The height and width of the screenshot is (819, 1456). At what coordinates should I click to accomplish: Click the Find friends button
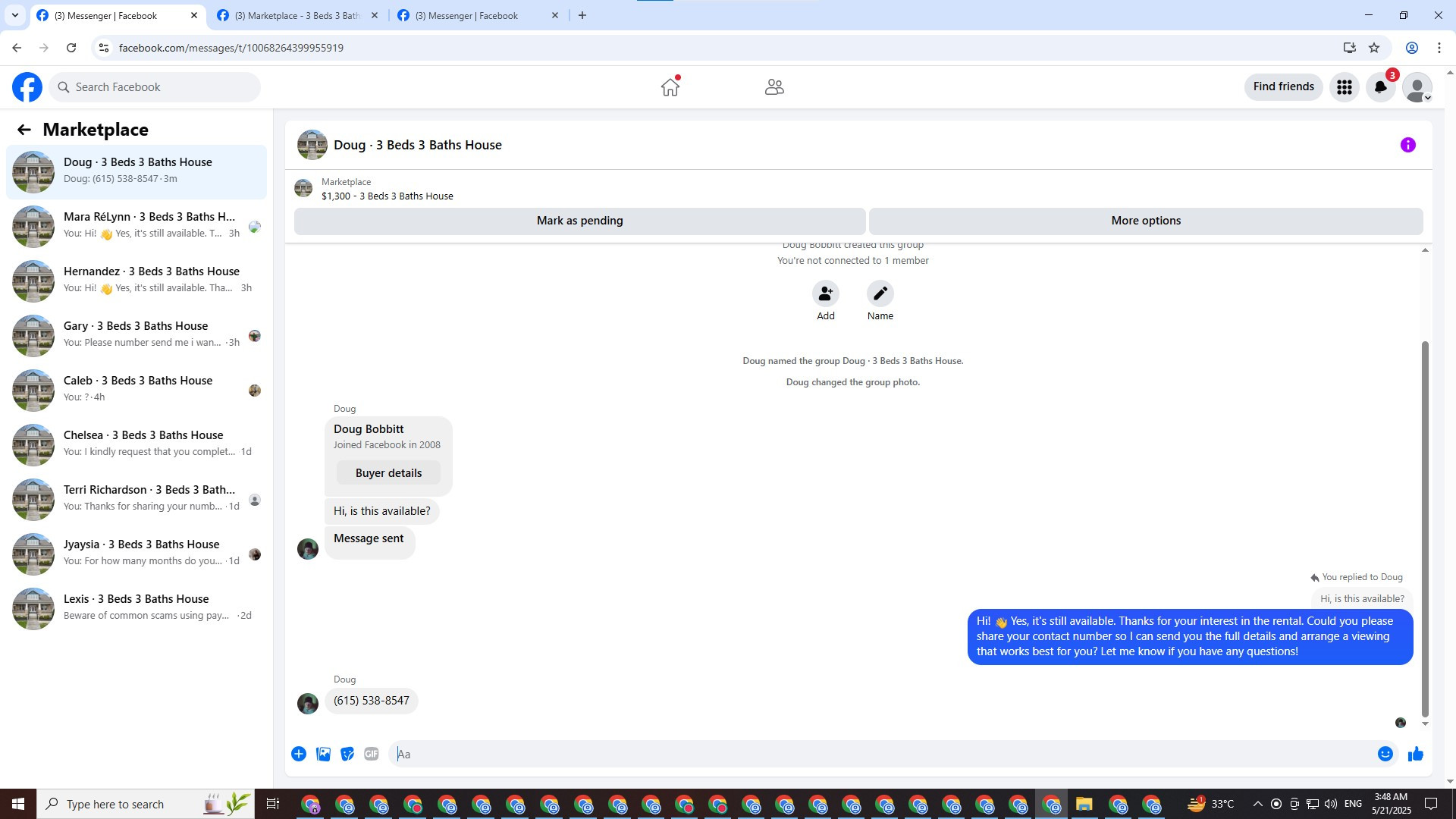tap(1284, 87)
